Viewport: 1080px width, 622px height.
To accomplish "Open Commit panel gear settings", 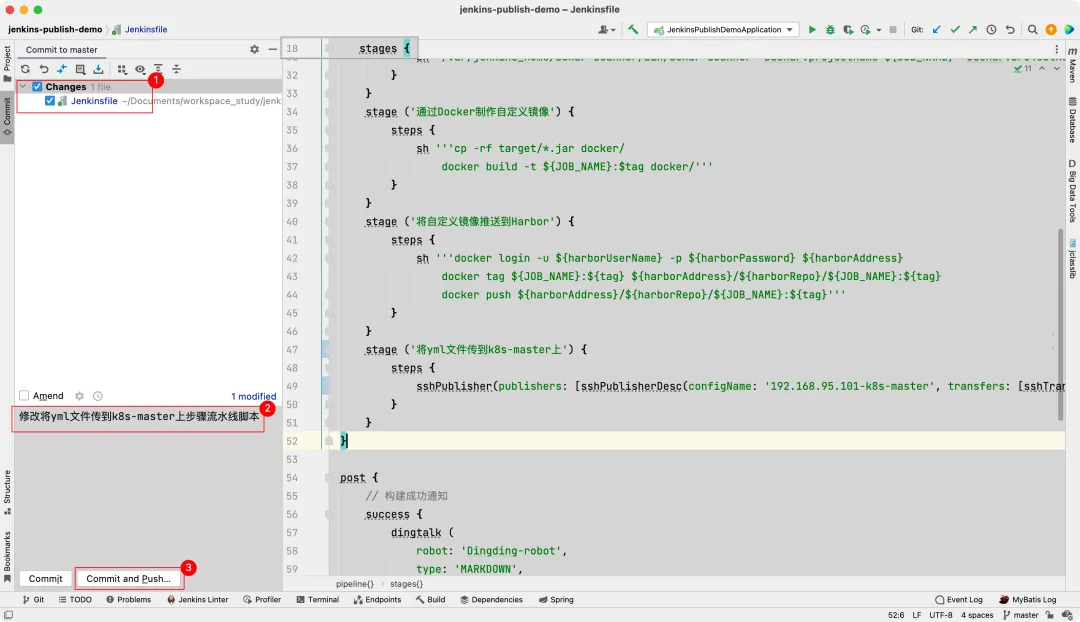I will click(254, 50).
